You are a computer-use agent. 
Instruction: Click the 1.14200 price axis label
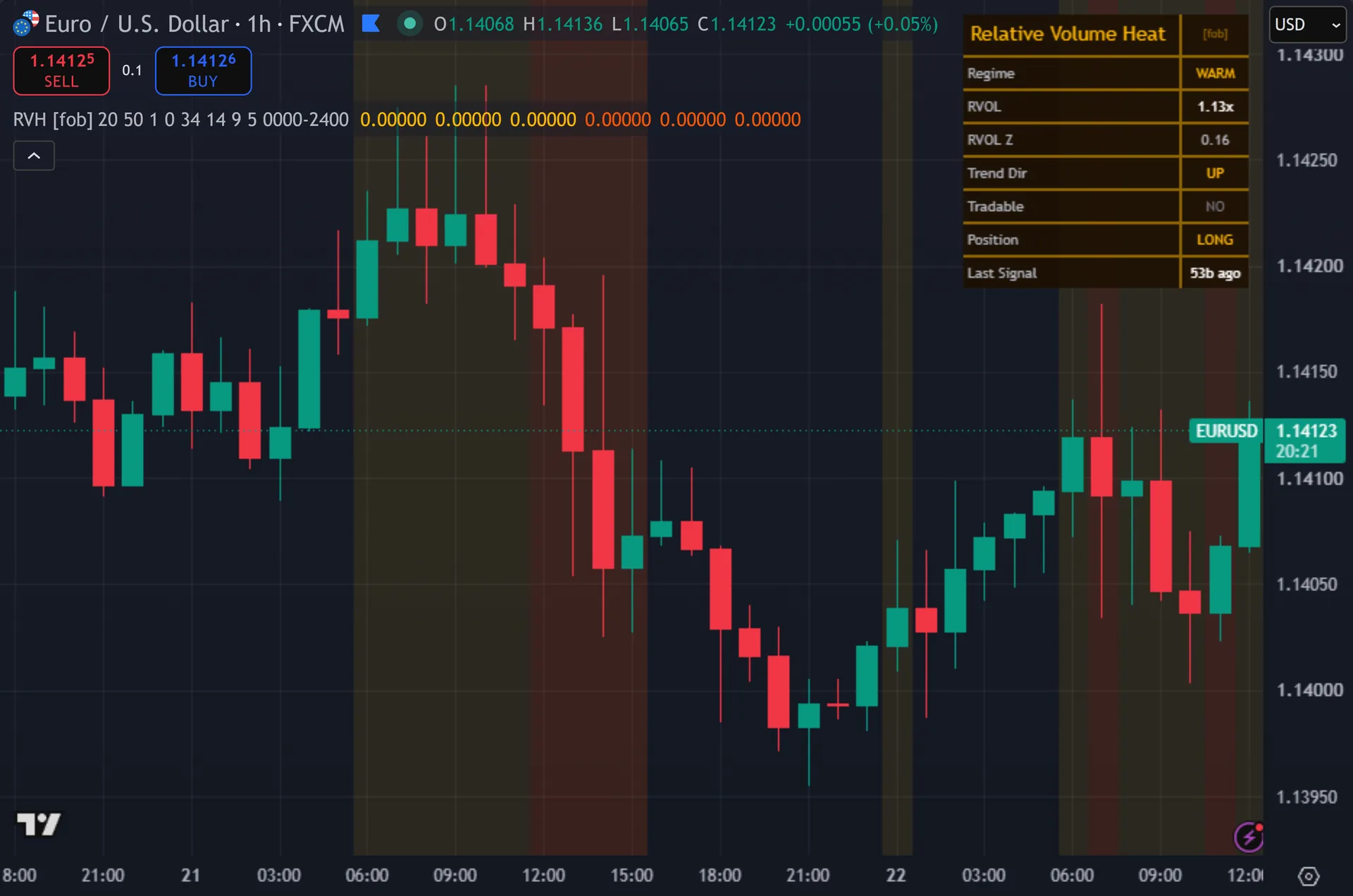pyautogui.click(x=1310, y=266)
